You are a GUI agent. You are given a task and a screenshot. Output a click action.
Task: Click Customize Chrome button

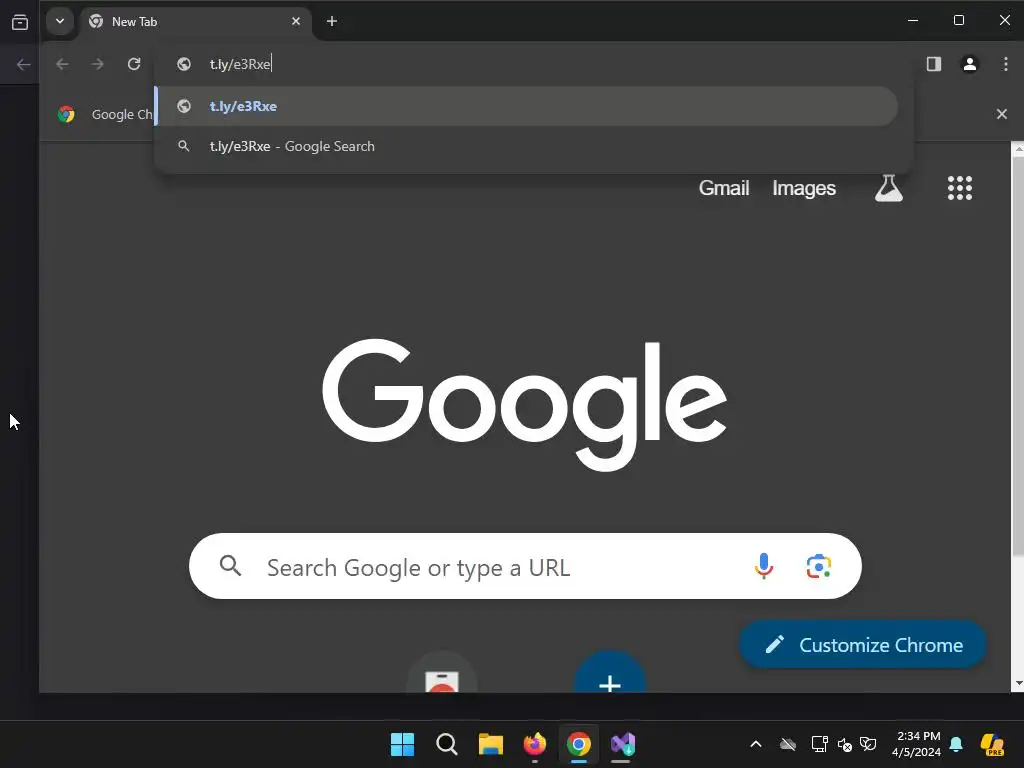click(862, 645)
